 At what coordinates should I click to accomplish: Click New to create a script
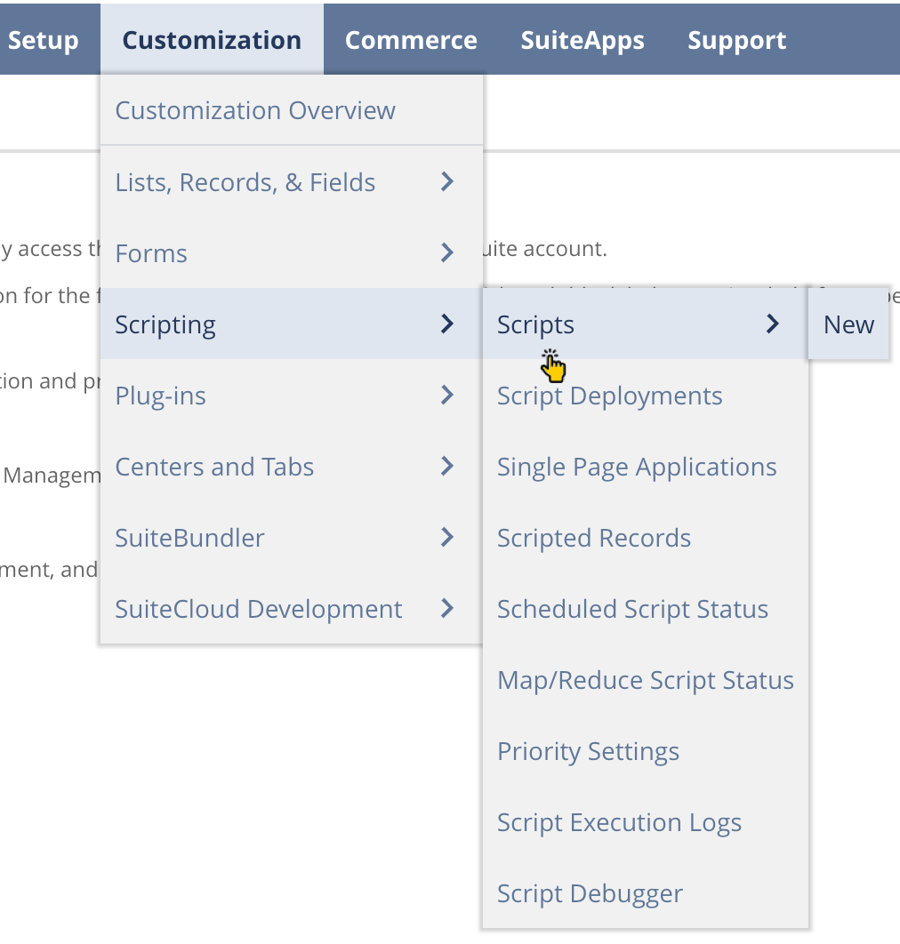pos(848,324)
